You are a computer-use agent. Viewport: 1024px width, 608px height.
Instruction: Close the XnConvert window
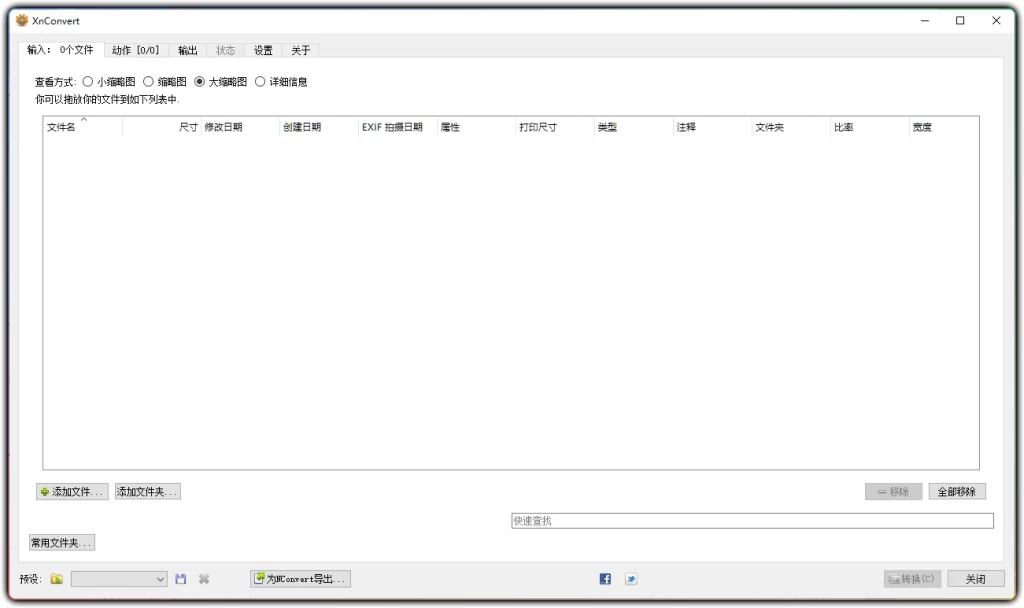996,20
